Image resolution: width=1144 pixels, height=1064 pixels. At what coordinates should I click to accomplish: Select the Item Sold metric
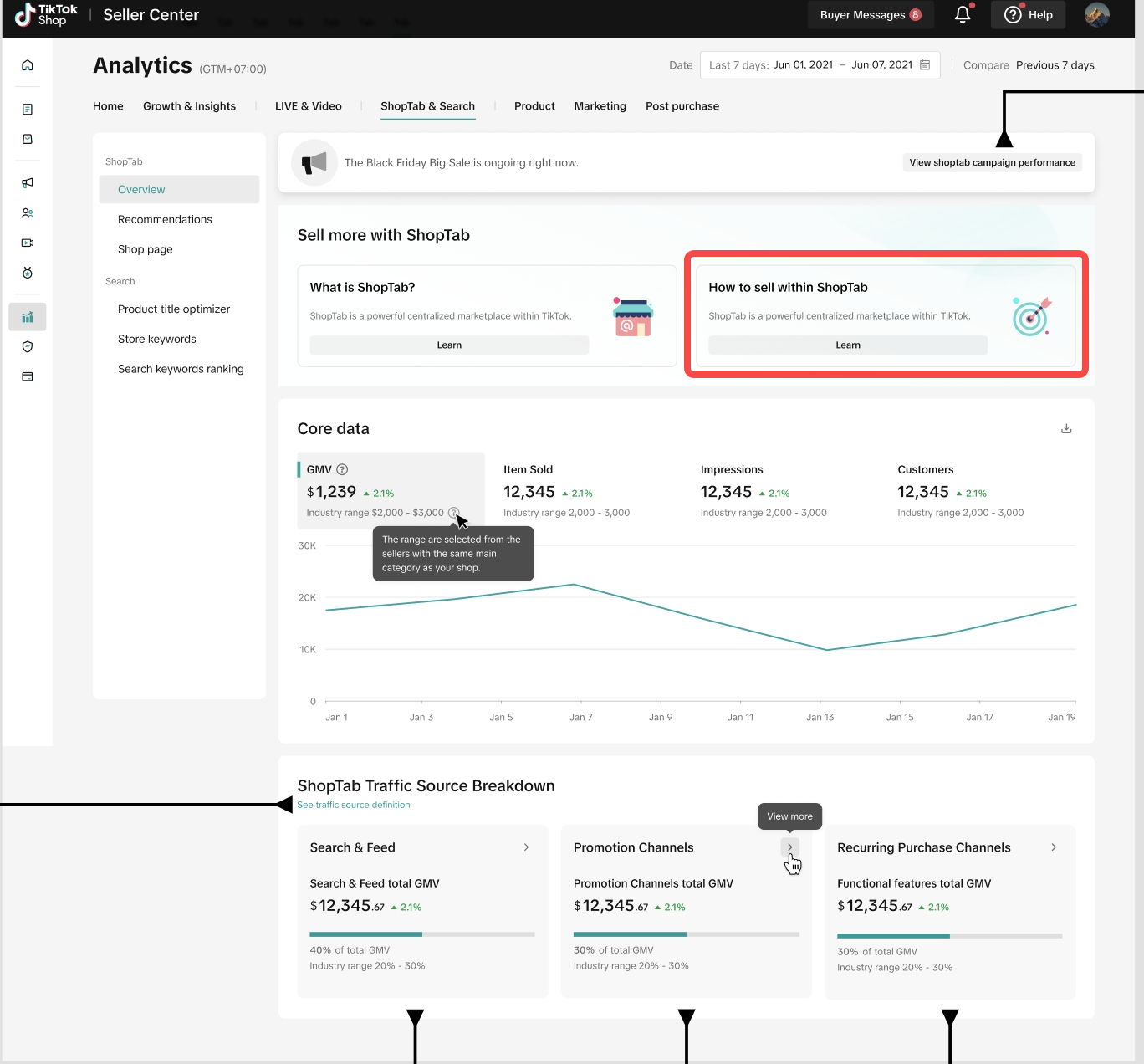click(567, 491)
